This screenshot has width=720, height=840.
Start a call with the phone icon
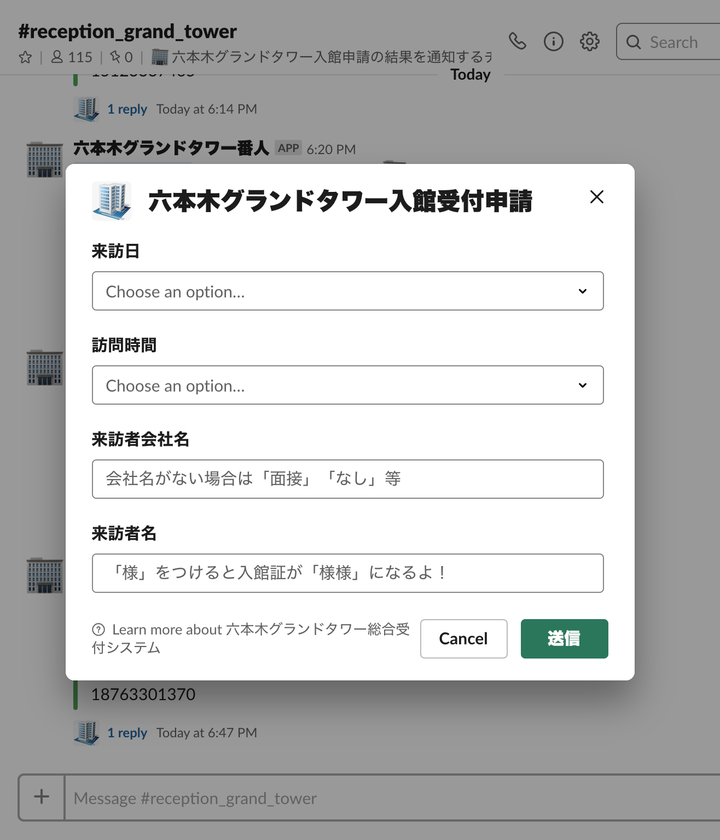[517, 41]
